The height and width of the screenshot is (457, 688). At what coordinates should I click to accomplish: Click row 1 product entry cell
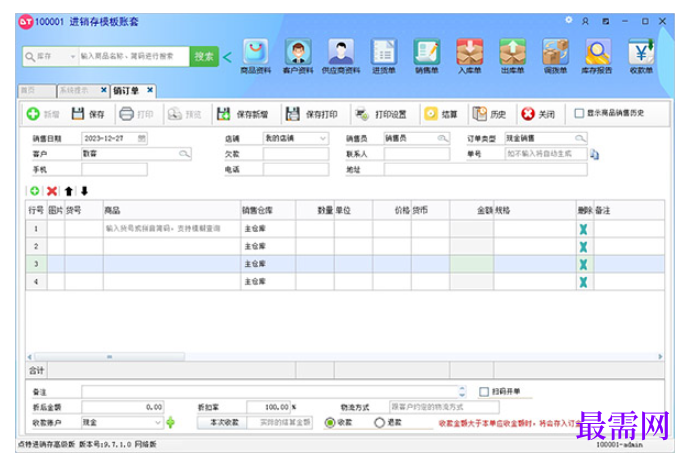pyautogui.click(x=172, y=228)
